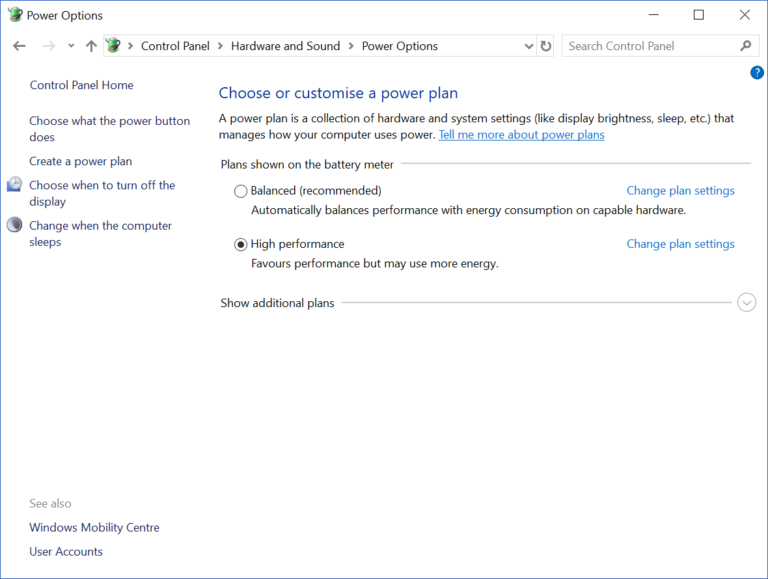Screen dimensions: 768x579
Task: Open Tell me more about power plans
Action: click(x=521, y=134)
